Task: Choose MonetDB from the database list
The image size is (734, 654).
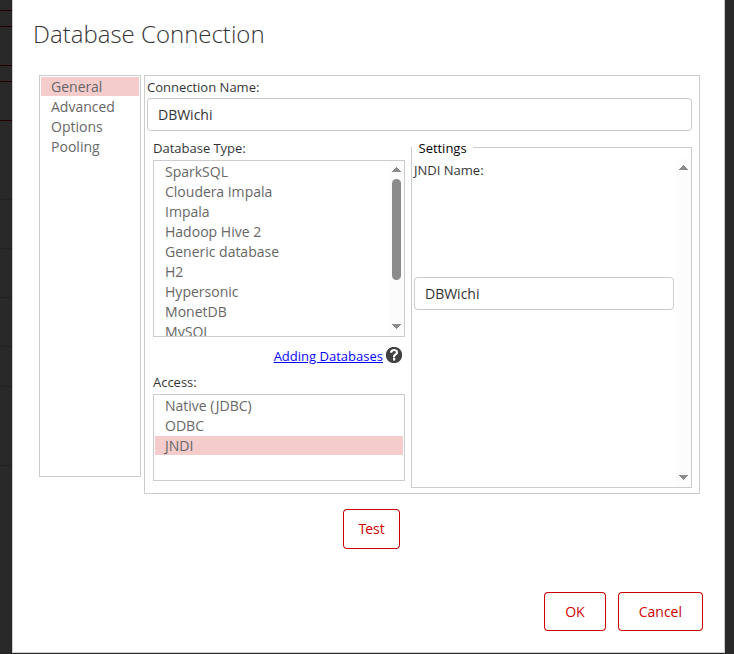Action: pyautogui.click(x=196, y=312)
